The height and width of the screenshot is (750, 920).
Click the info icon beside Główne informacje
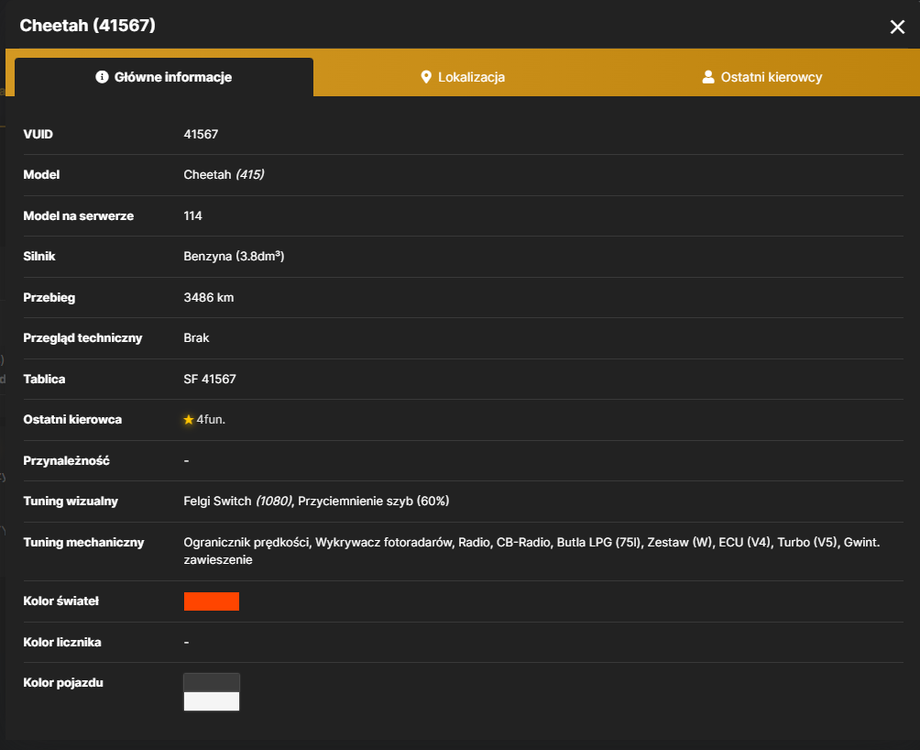click(x=102, y=77)
